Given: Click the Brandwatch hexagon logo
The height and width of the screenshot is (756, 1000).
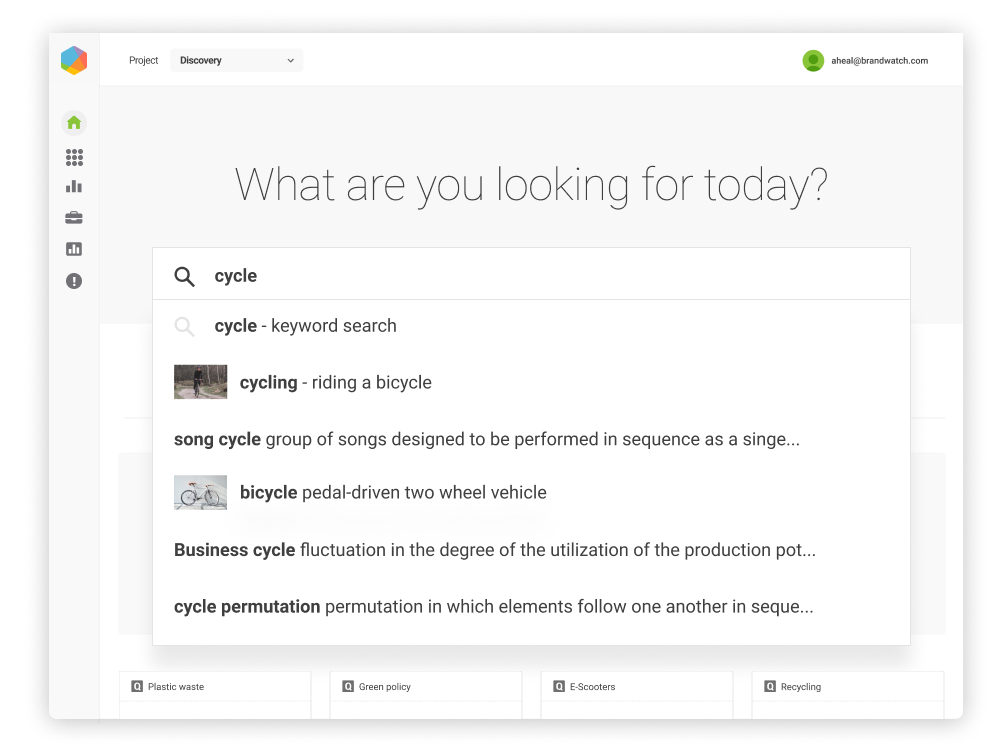Looking at the screenshot, I should 74,61.
